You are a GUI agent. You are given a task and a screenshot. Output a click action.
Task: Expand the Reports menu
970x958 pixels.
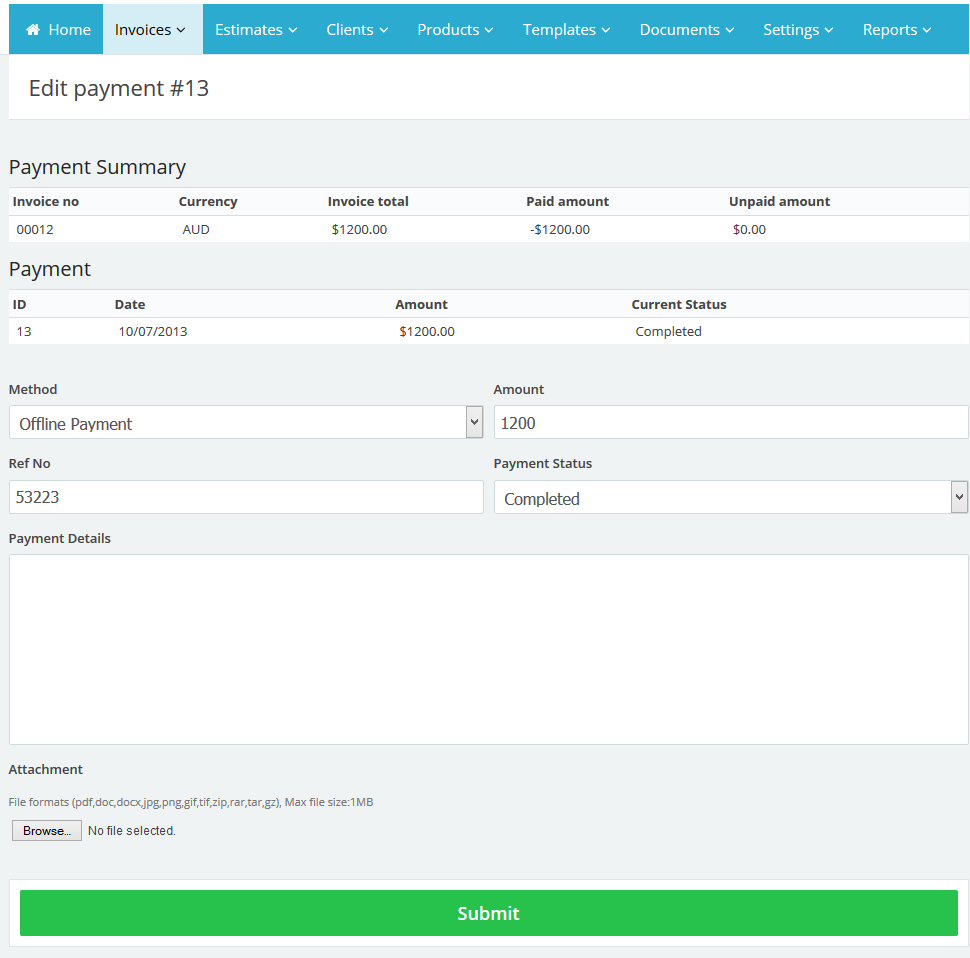pos(897,30)
